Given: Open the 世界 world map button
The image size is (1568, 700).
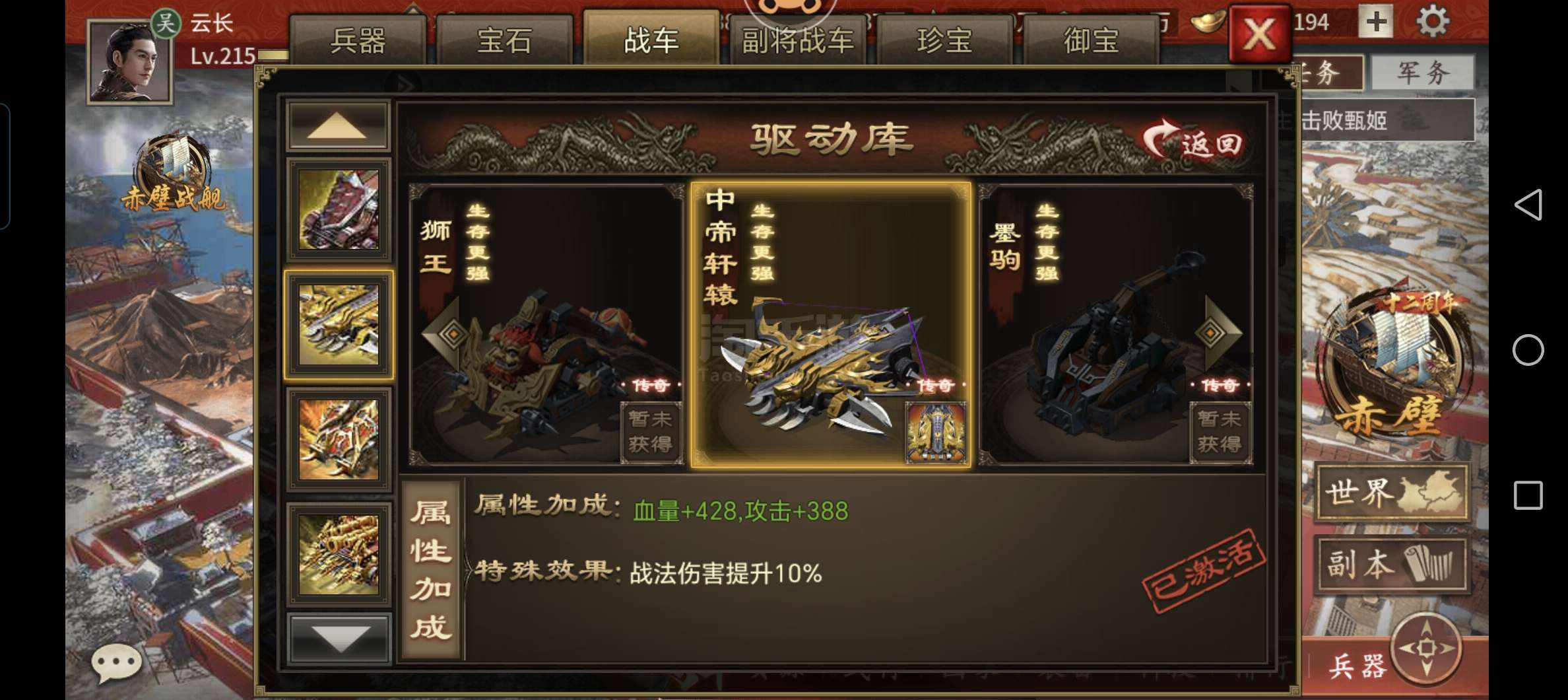Looking at the screenshot, I should [x=1393, y=493].
